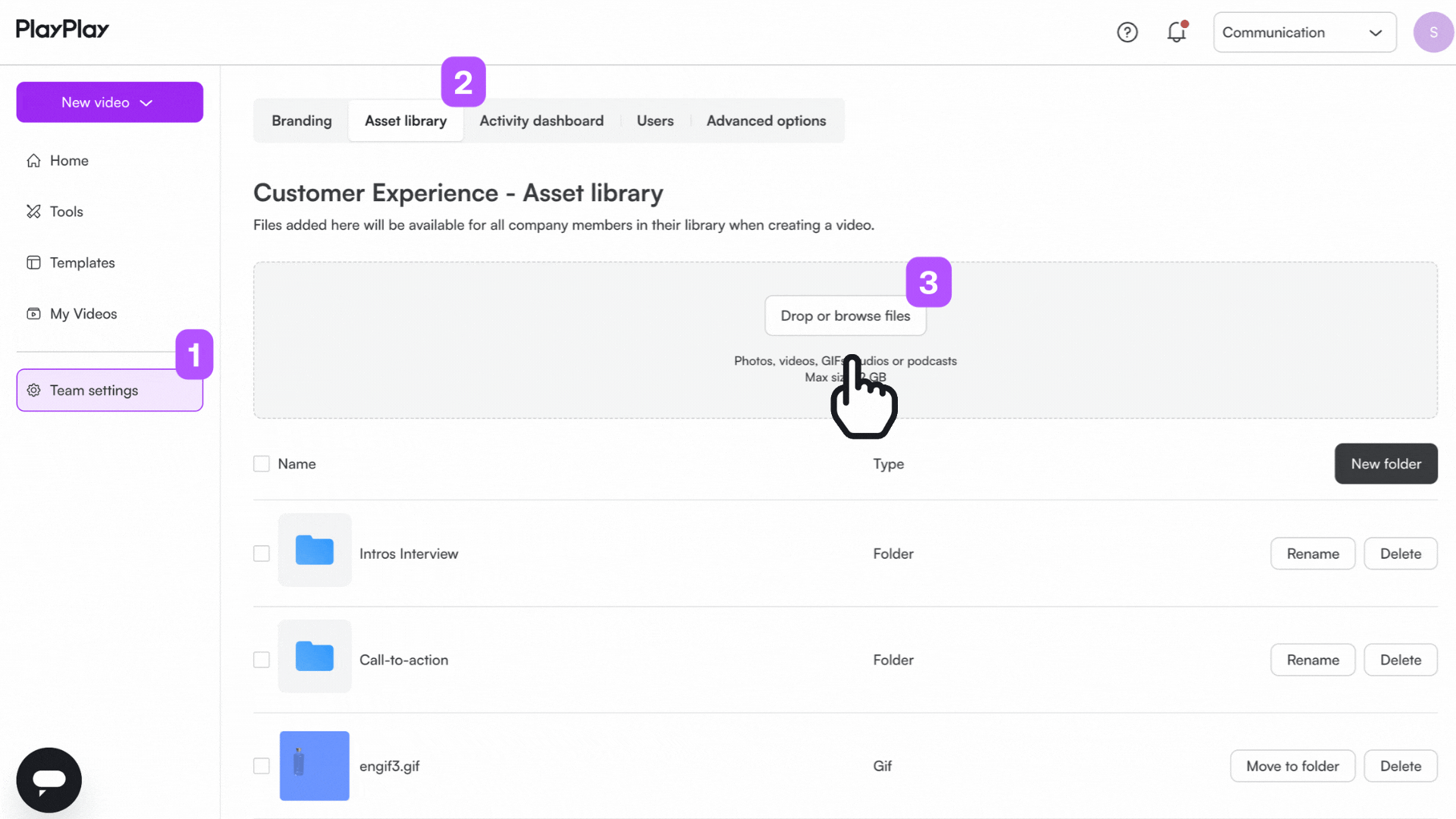Open the notifications bell icon
The height and width of the screenshot is (819, 1456).
[x=1176, y=33]
